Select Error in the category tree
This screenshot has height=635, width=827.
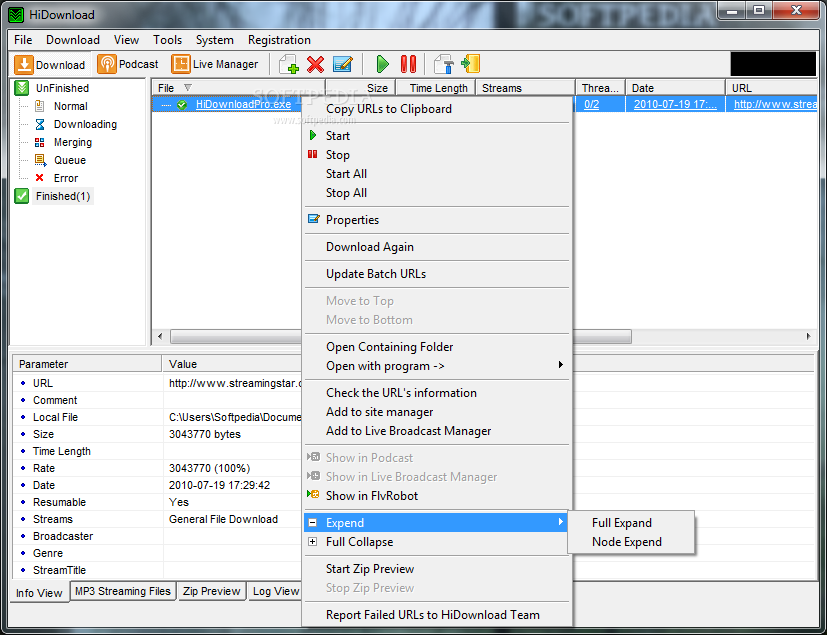click(65, 178)
